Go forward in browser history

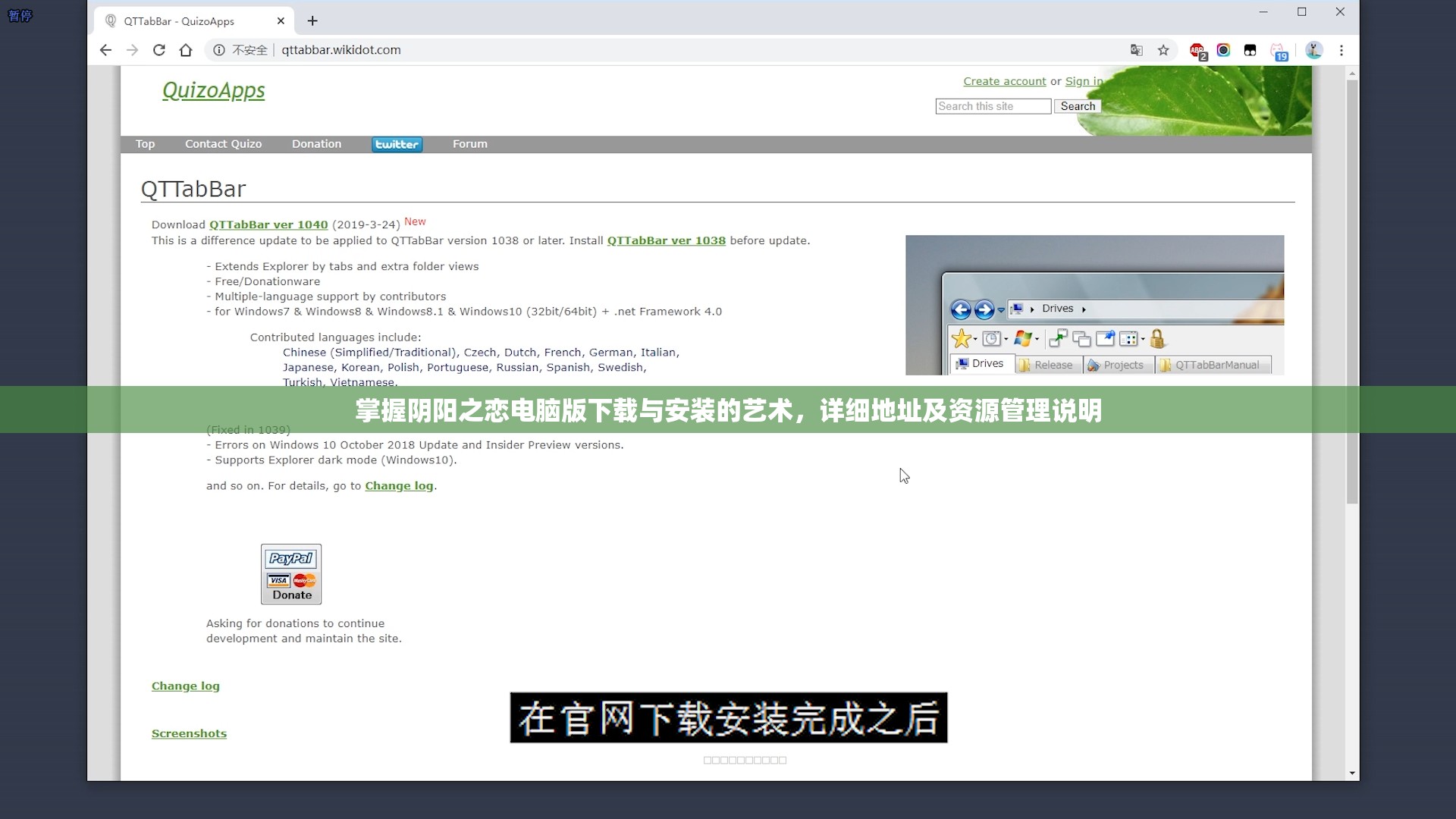click(x=132, y=50)
